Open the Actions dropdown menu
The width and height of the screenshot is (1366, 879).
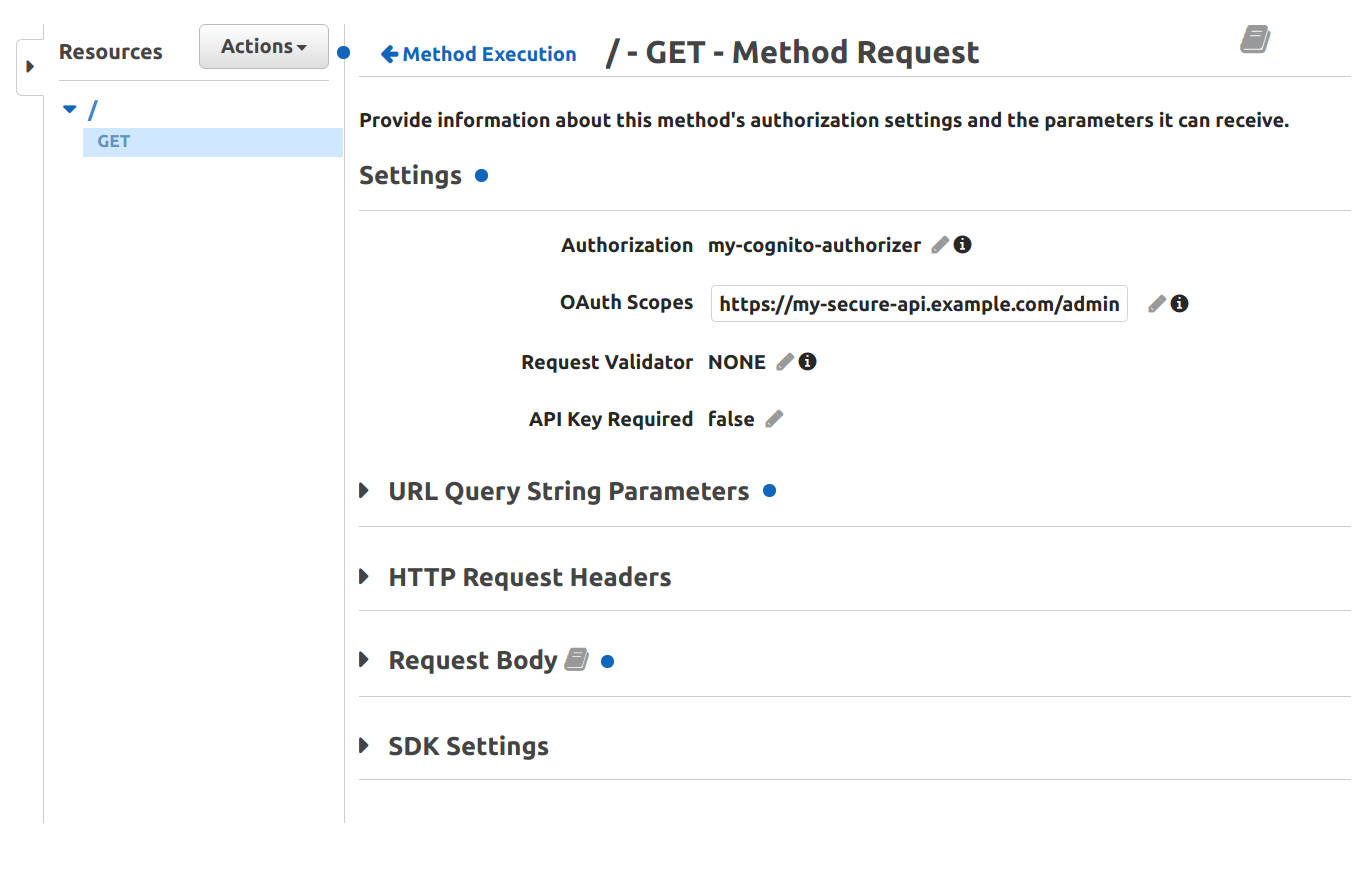(x=263, y=46)
